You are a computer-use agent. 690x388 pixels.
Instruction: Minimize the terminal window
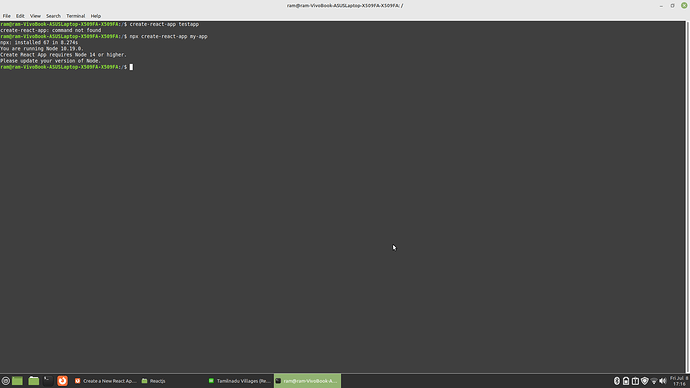[661, 6]
